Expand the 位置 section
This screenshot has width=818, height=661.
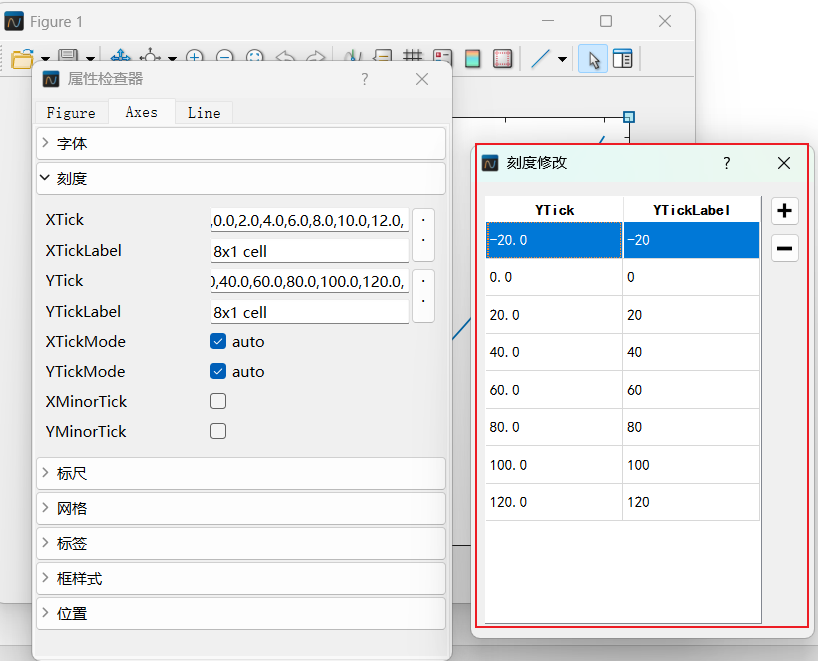(240, 614)
